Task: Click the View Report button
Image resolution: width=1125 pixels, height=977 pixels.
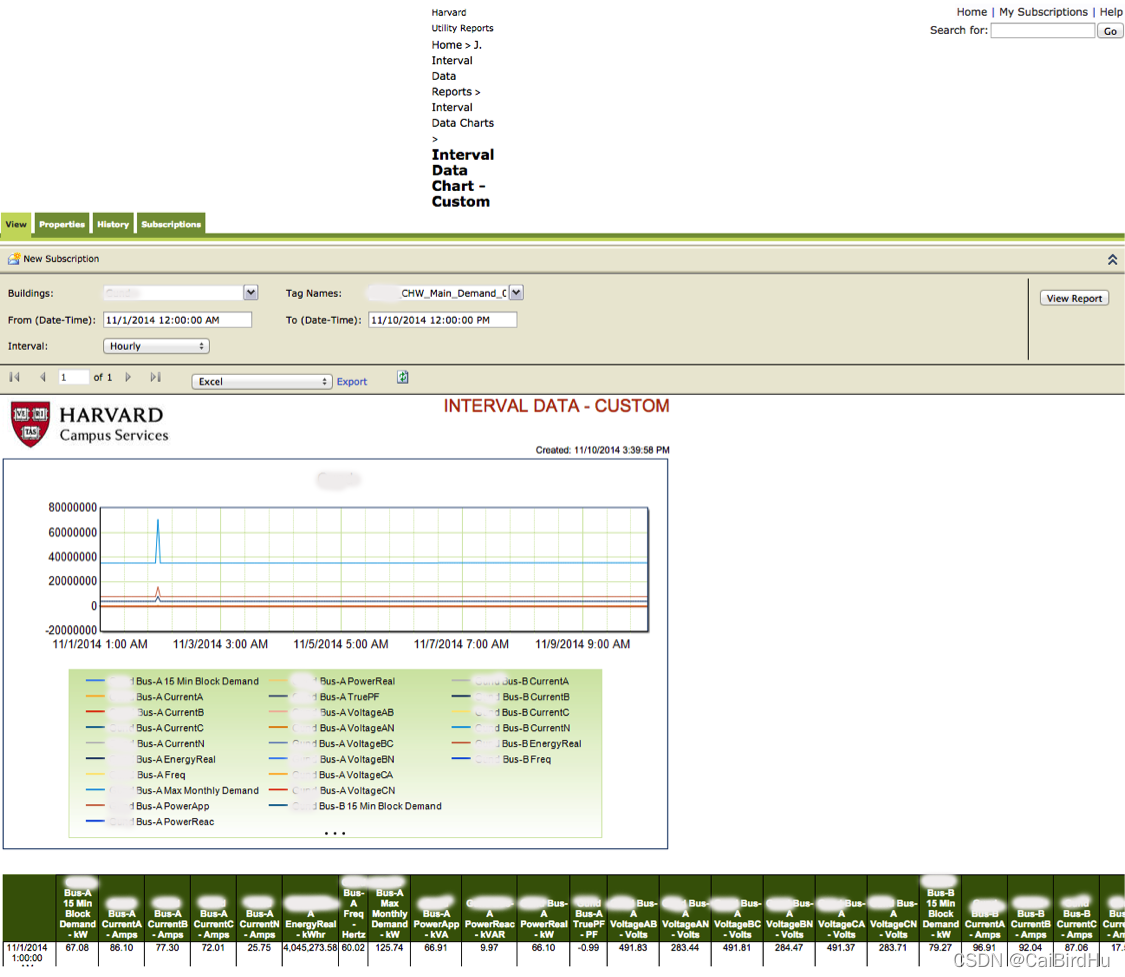Action: [x=1074, y=298]
